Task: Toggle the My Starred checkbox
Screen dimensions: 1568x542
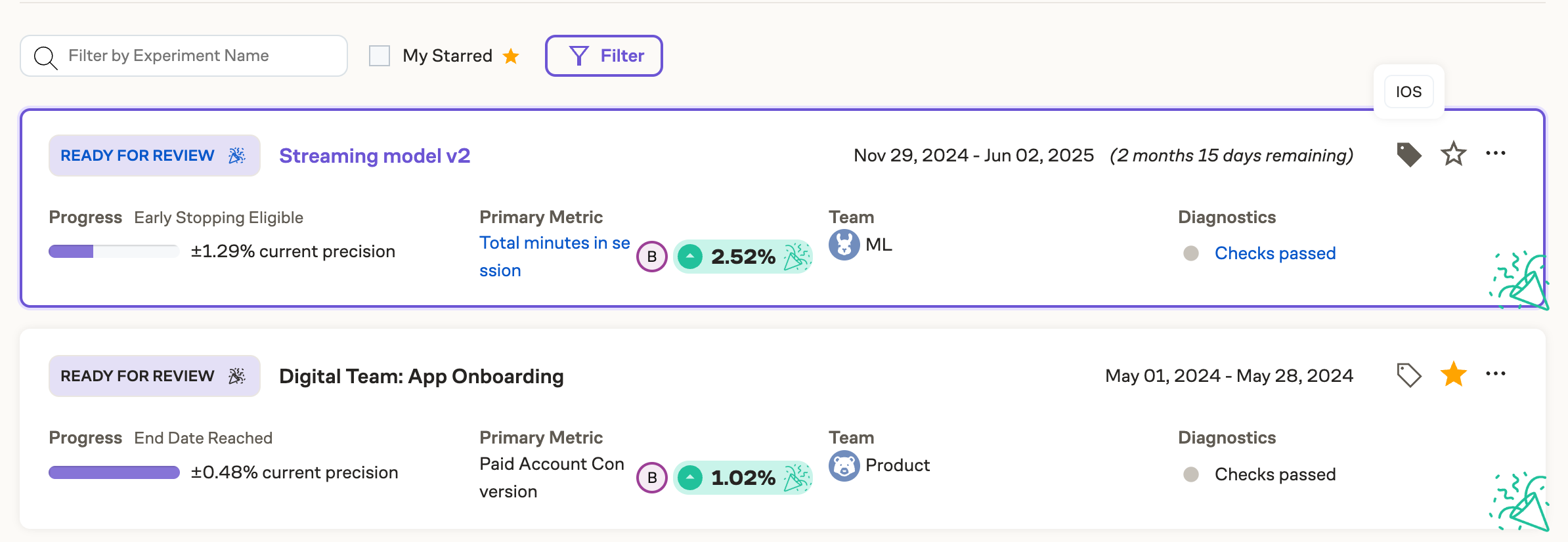Action: pos(380,56)
